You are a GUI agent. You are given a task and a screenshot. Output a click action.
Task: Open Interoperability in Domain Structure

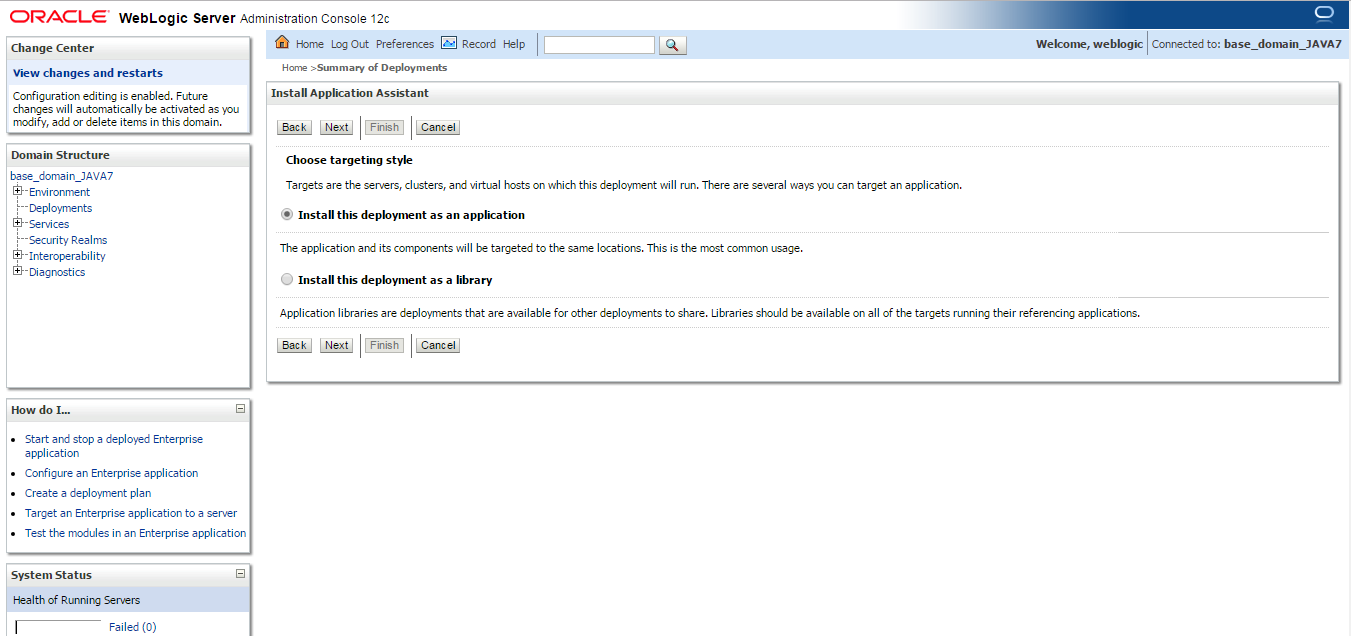coord(67,256)
